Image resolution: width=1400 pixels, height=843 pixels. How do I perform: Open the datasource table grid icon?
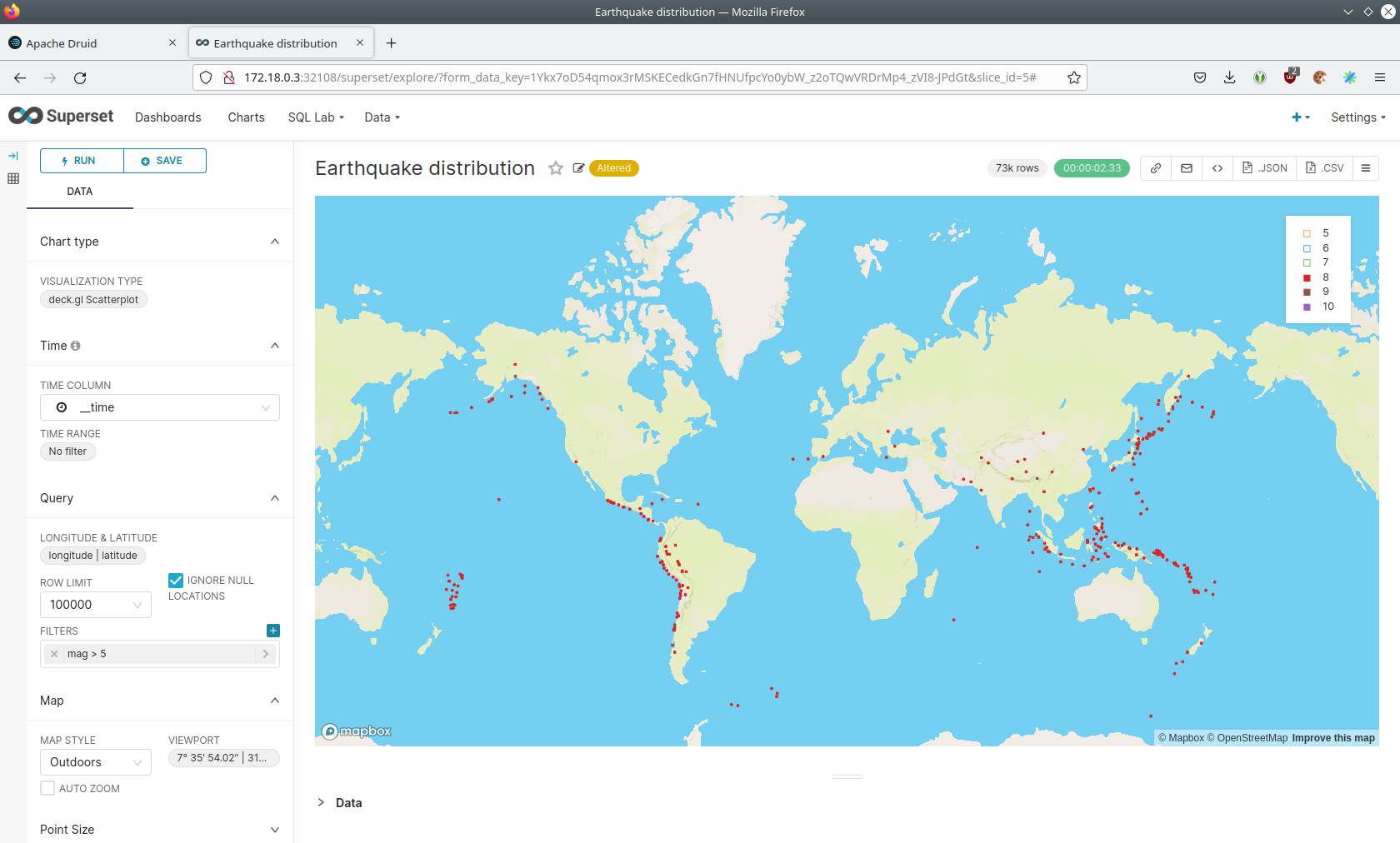point(13,178)
